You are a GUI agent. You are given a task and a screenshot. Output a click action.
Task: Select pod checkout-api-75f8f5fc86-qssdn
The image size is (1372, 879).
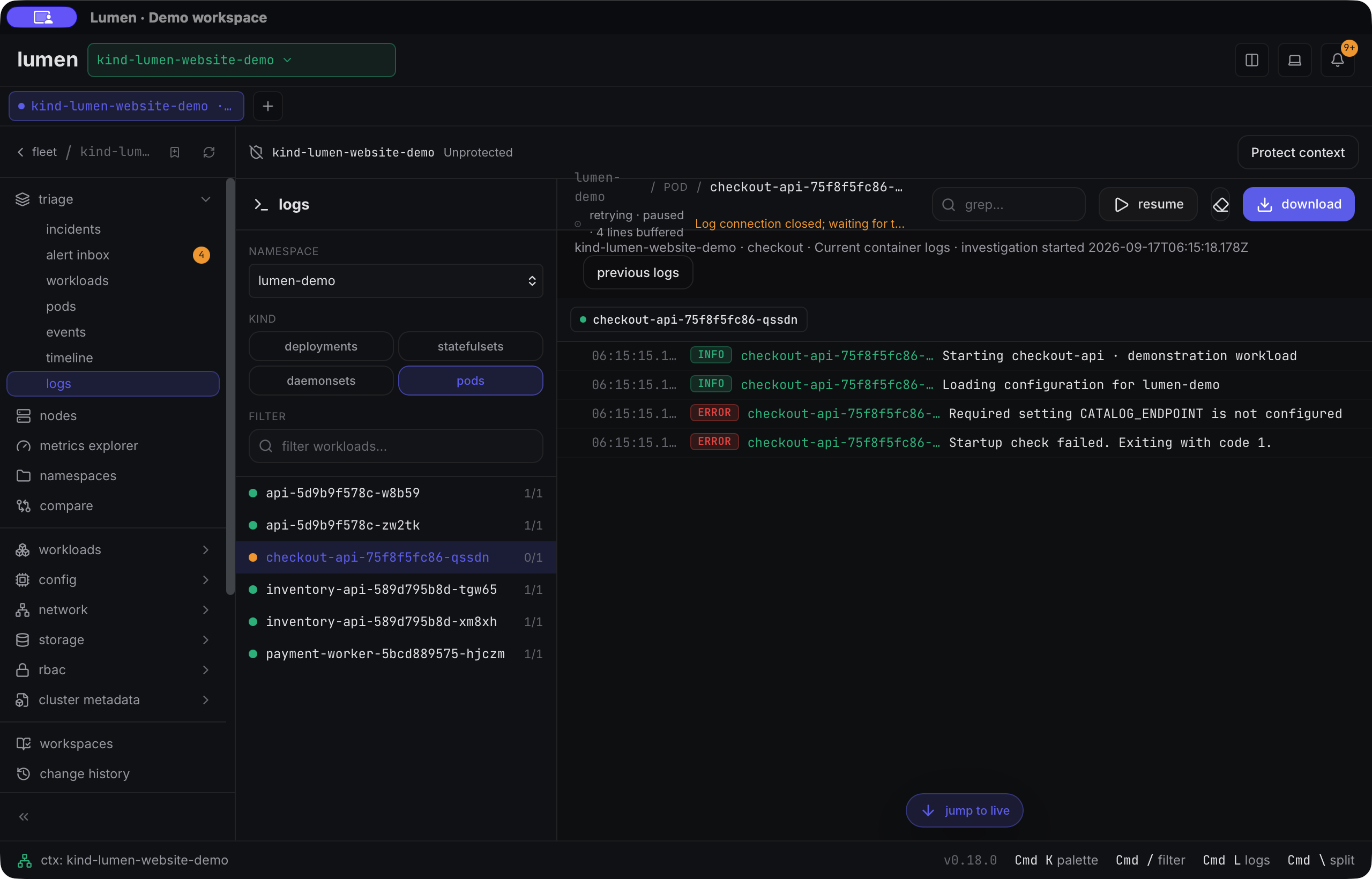tap(396, 557)
